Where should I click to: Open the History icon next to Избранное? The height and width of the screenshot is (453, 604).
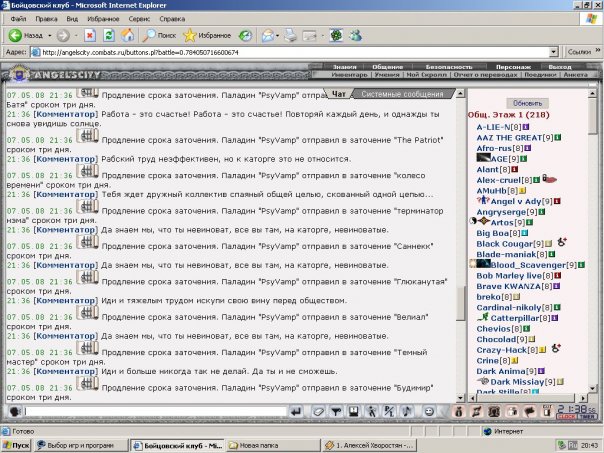[245, 36]
